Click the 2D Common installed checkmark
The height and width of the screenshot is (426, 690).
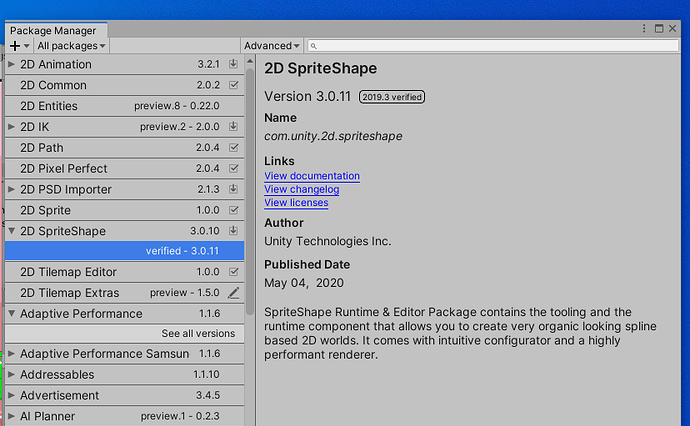233,85
